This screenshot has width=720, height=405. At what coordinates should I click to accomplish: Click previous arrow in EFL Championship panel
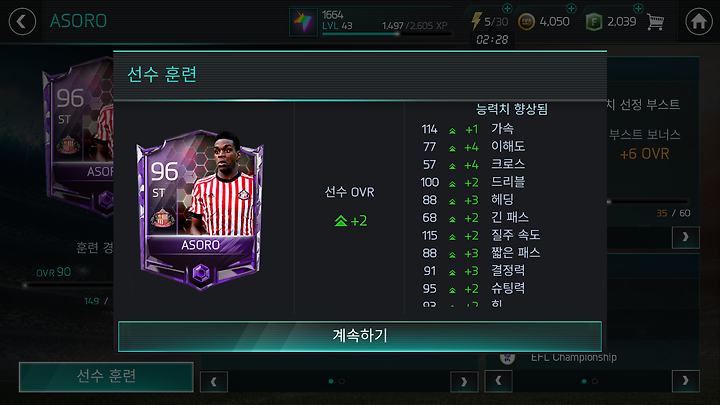point(499,381)
